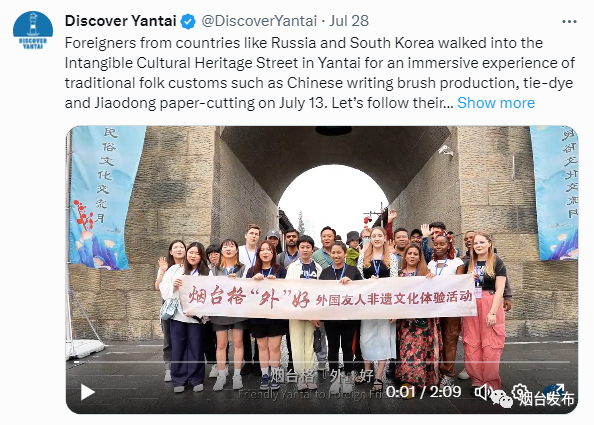The width and height of the screenshot is (594, 425).
Task: Click the right blue hanging banner in video
Action: 553,193
